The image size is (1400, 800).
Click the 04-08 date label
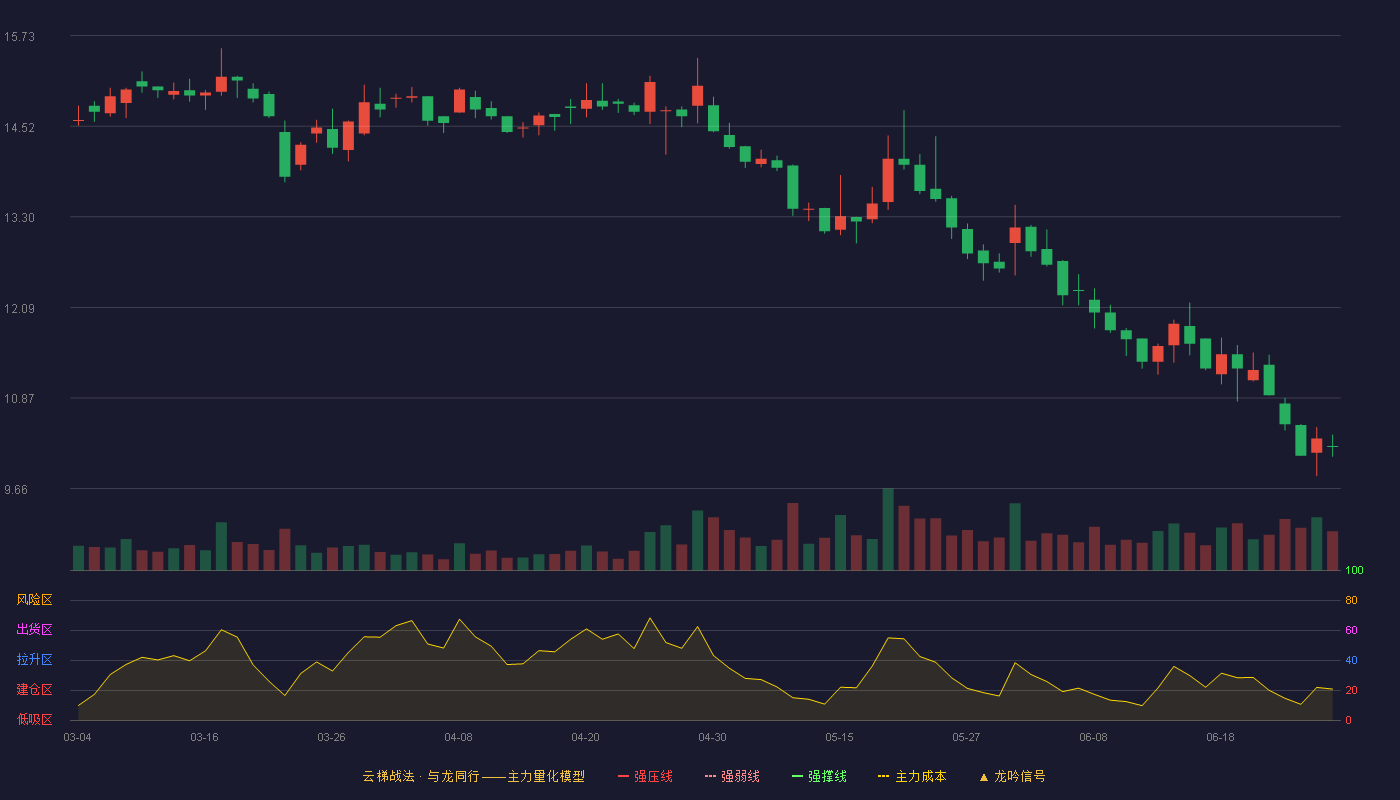coord(458,737)
